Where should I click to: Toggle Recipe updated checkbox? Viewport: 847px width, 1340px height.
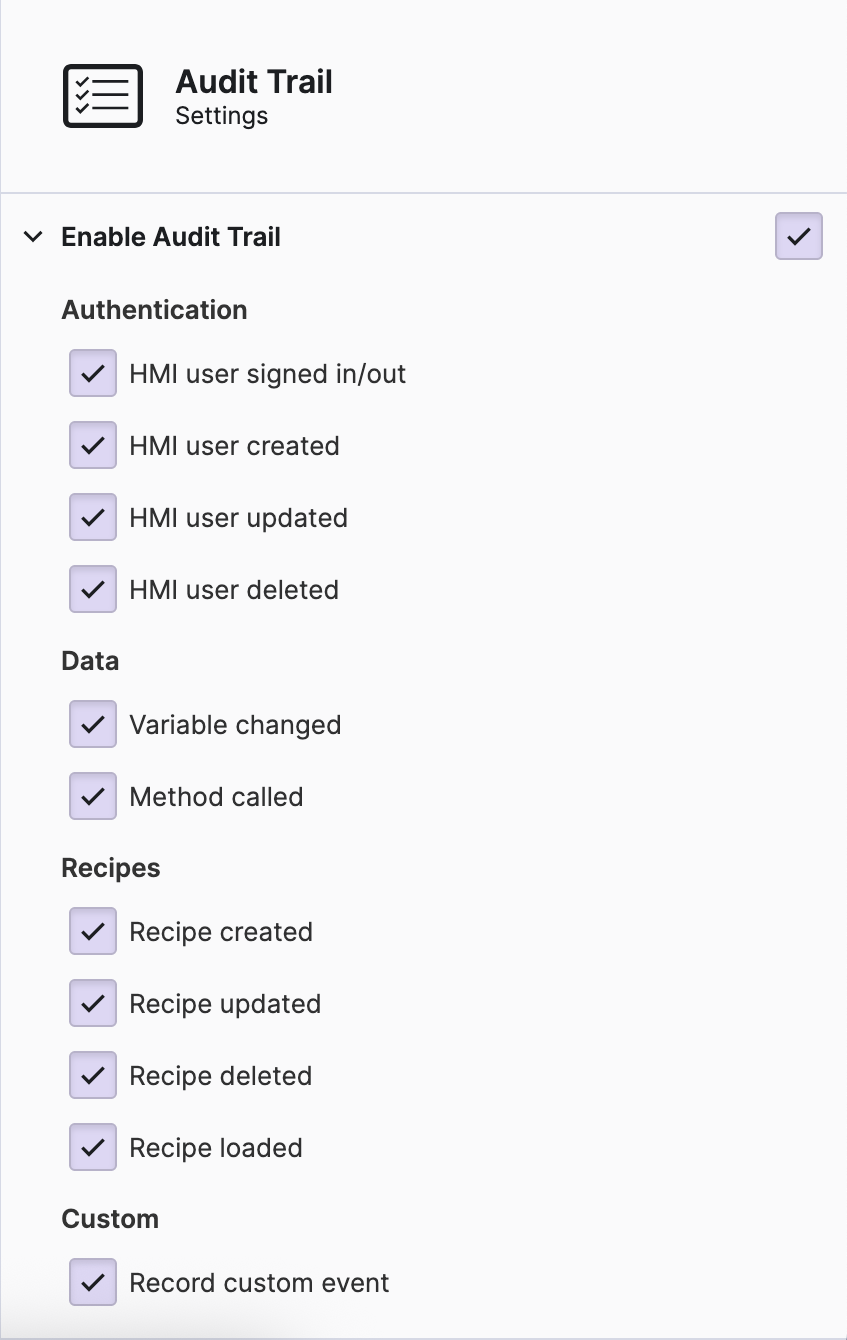(93, 1004)
